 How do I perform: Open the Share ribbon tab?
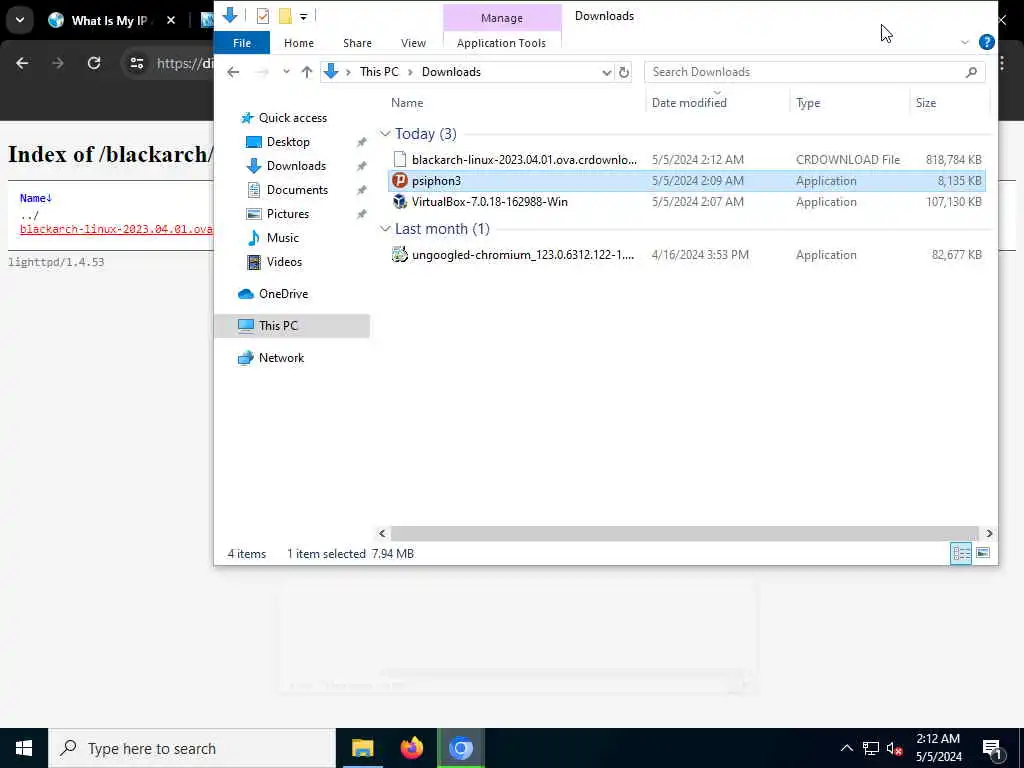(357, 43)
